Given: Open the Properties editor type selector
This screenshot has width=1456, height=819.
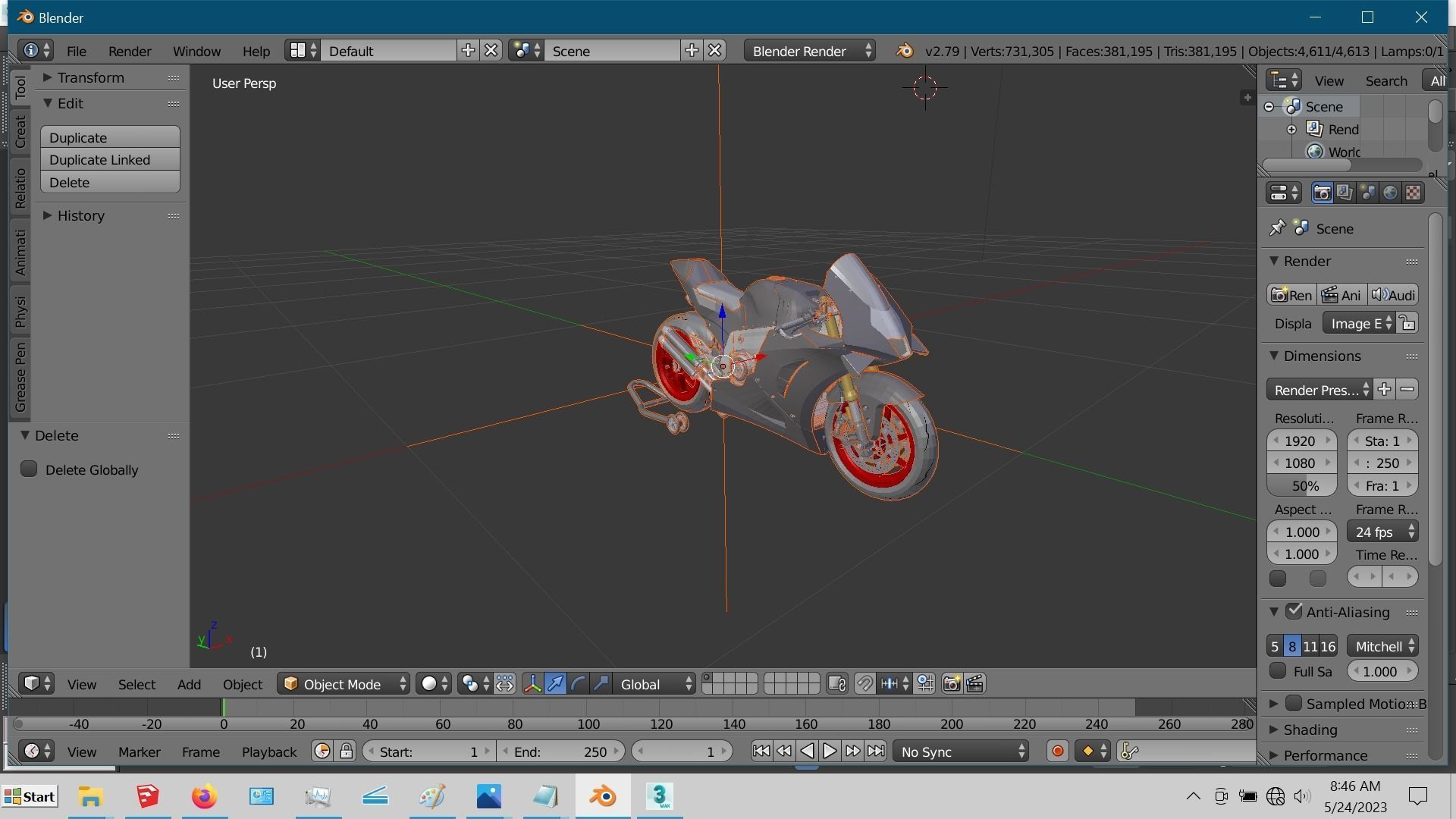Looking at the screenshot, I should pyautogui.click(x=1284, y=193).
